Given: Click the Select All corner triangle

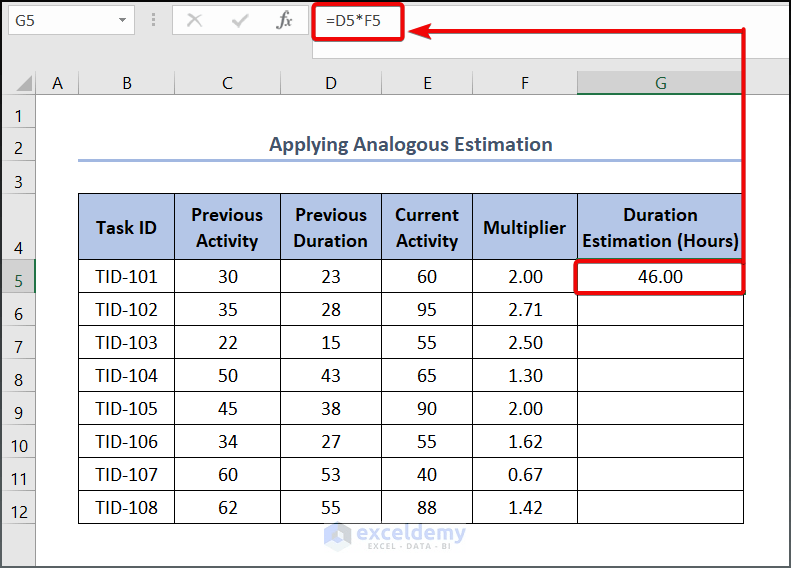Looking at the screenshot, I should coord(24,83).
